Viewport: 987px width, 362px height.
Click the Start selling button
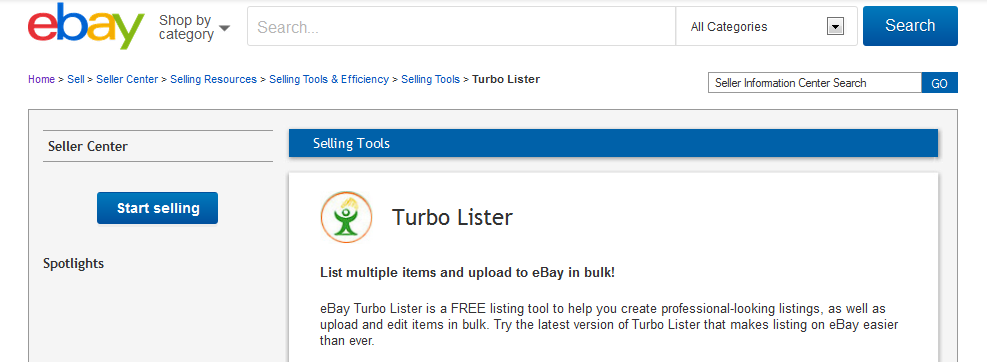coord(157,208)
